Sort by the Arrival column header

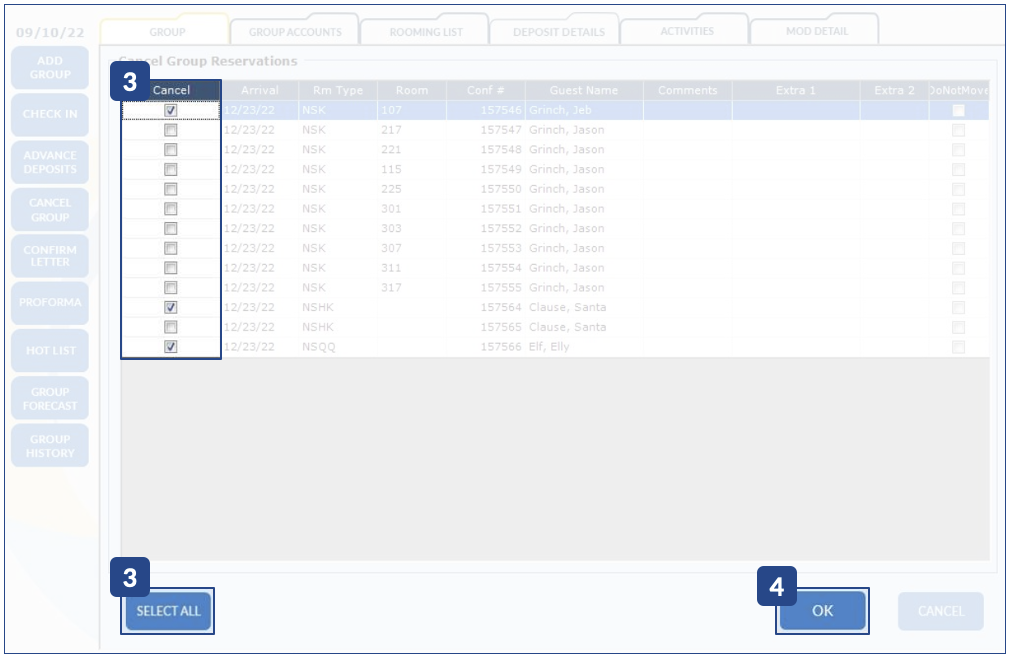pos(259,90)
